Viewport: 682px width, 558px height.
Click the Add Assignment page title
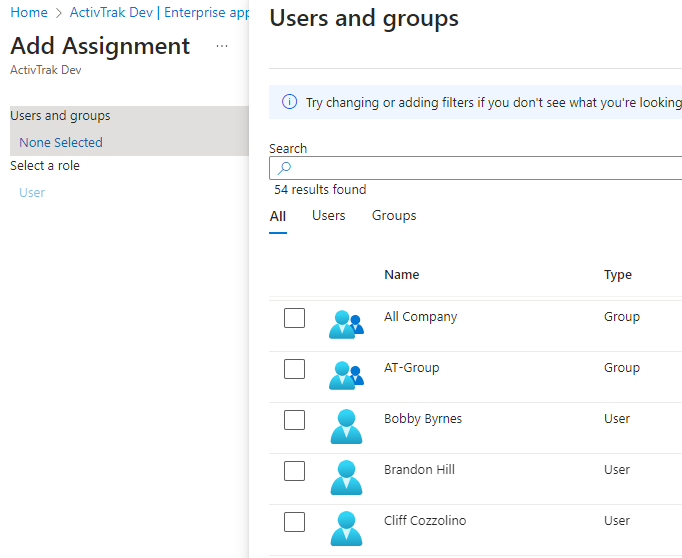click(100, 46)
